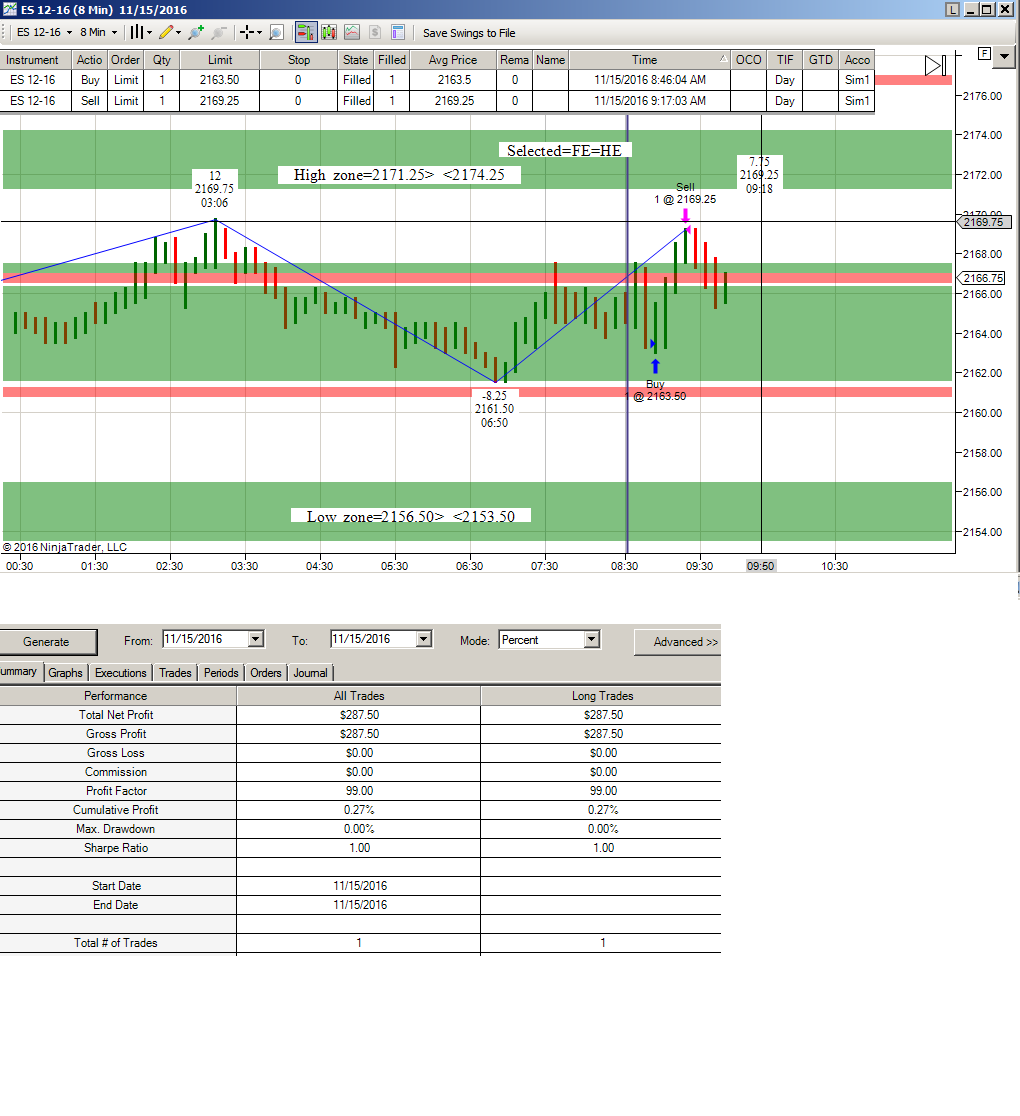The height and width of the screenshot is (1116, 1020).
Task: Click the Zoom In magnifier icon
Action: tap(196, 32)
